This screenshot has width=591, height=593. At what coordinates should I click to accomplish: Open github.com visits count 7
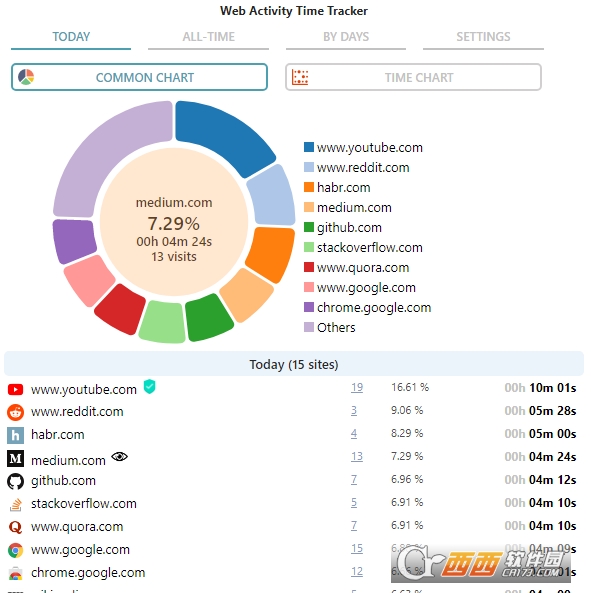[354, 480]
